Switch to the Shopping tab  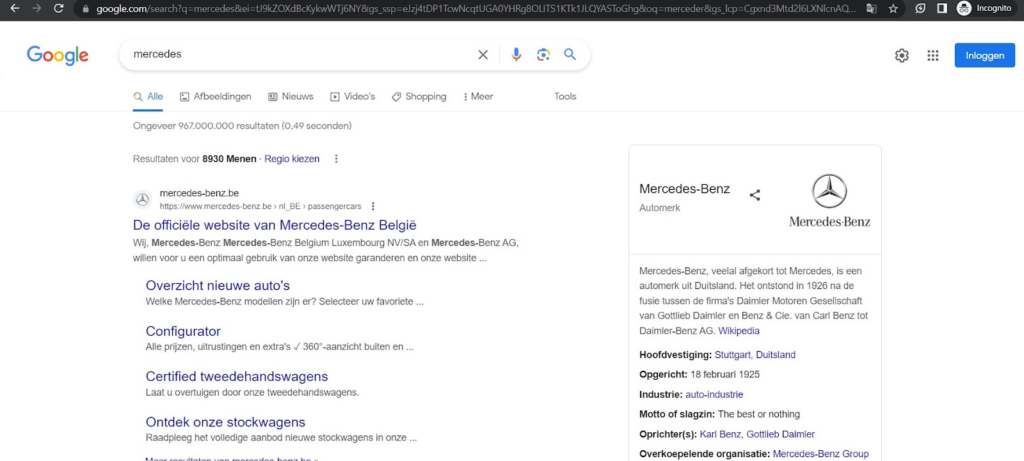click(419, 97)
